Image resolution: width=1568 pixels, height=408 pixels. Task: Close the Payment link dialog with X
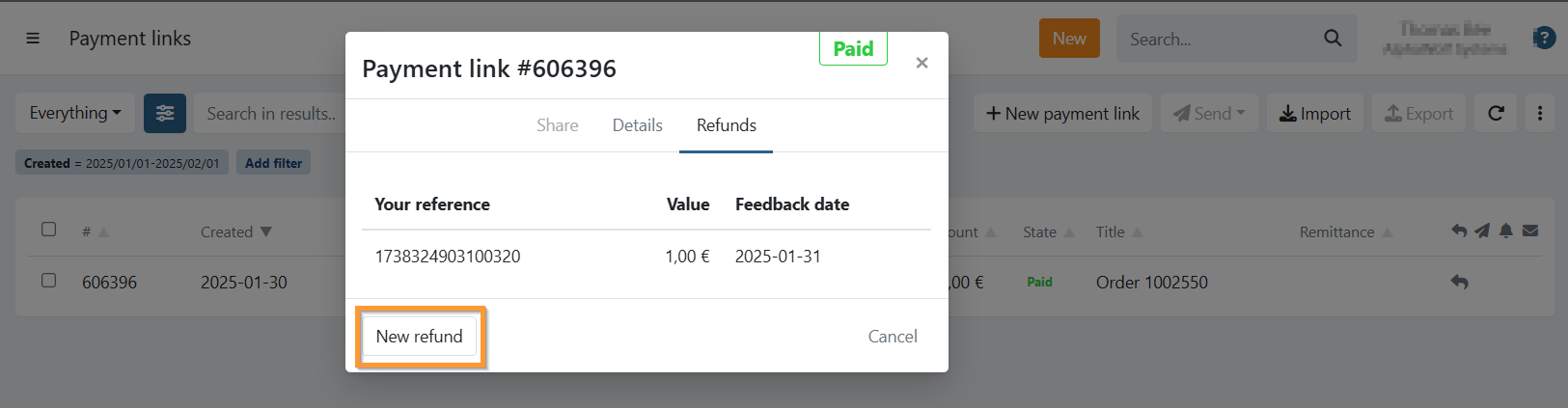922,63
